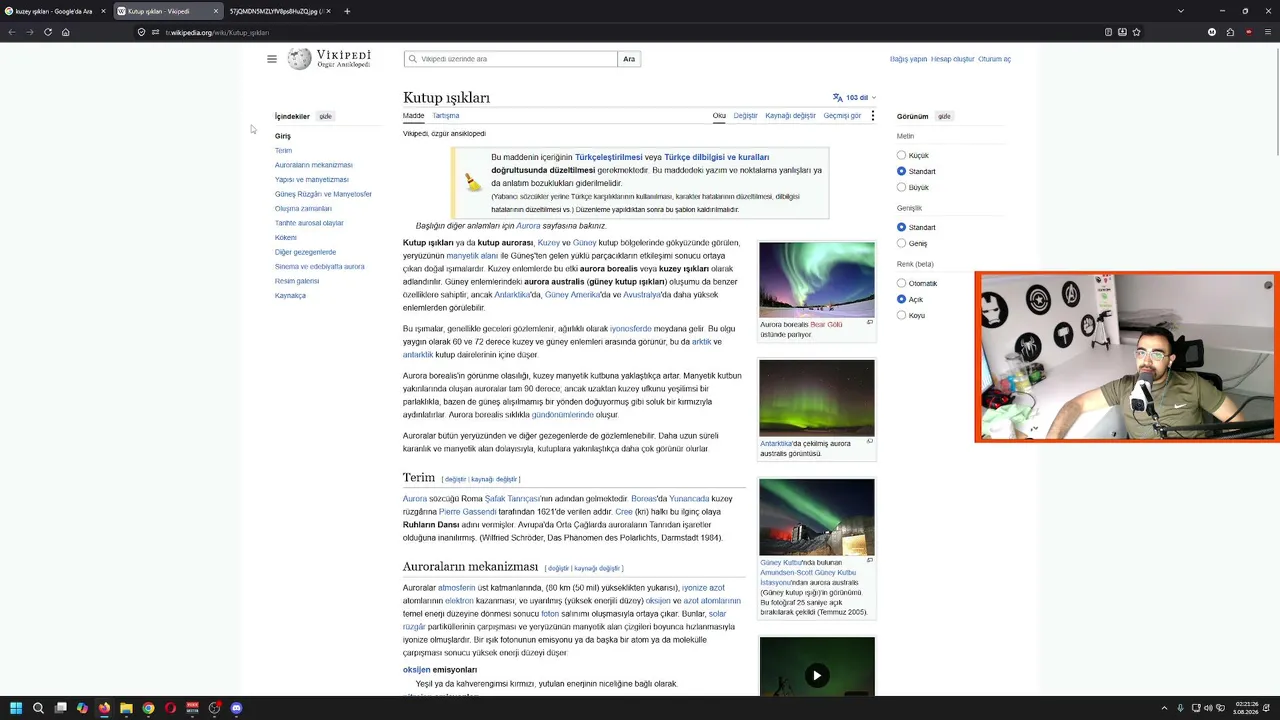Launch File Explorer from the taskbar
1280x720 pixels.
126,708
